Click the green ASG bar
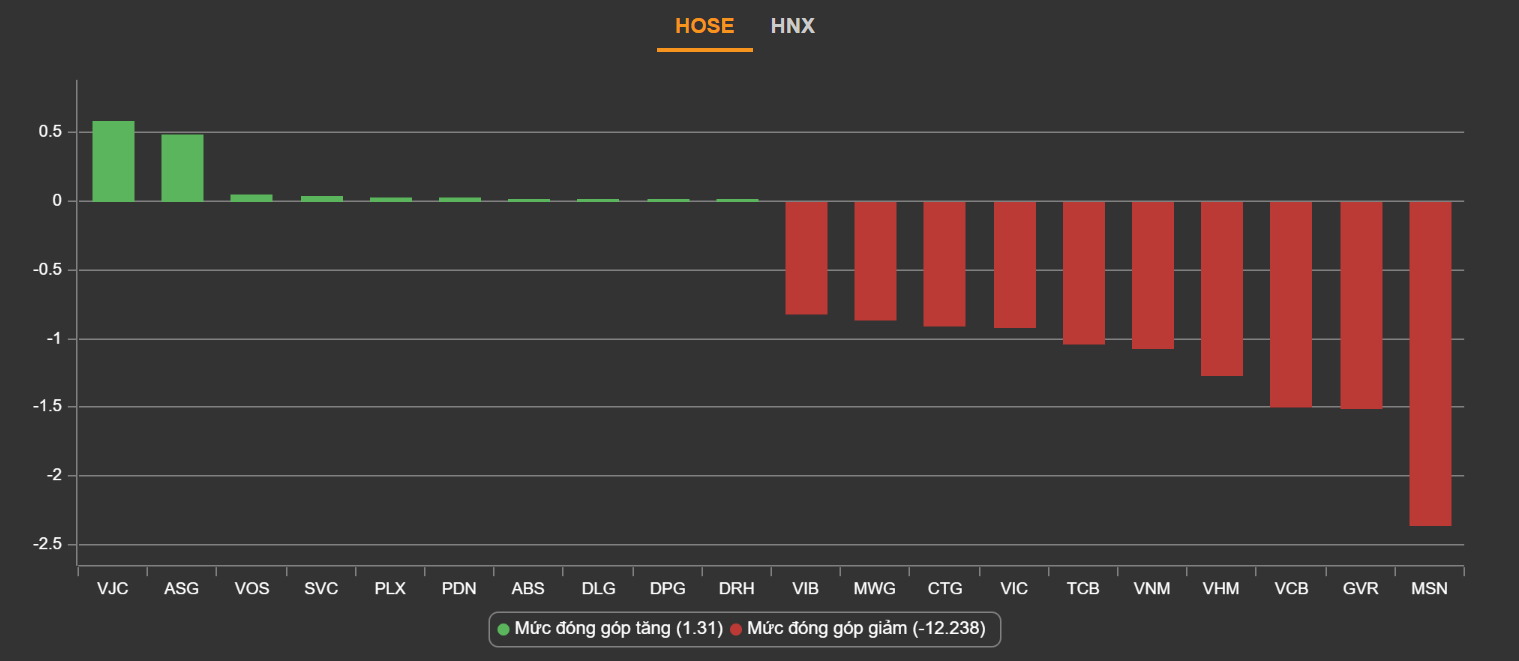This screenshot has width=1519, height=661. point(182,168)
